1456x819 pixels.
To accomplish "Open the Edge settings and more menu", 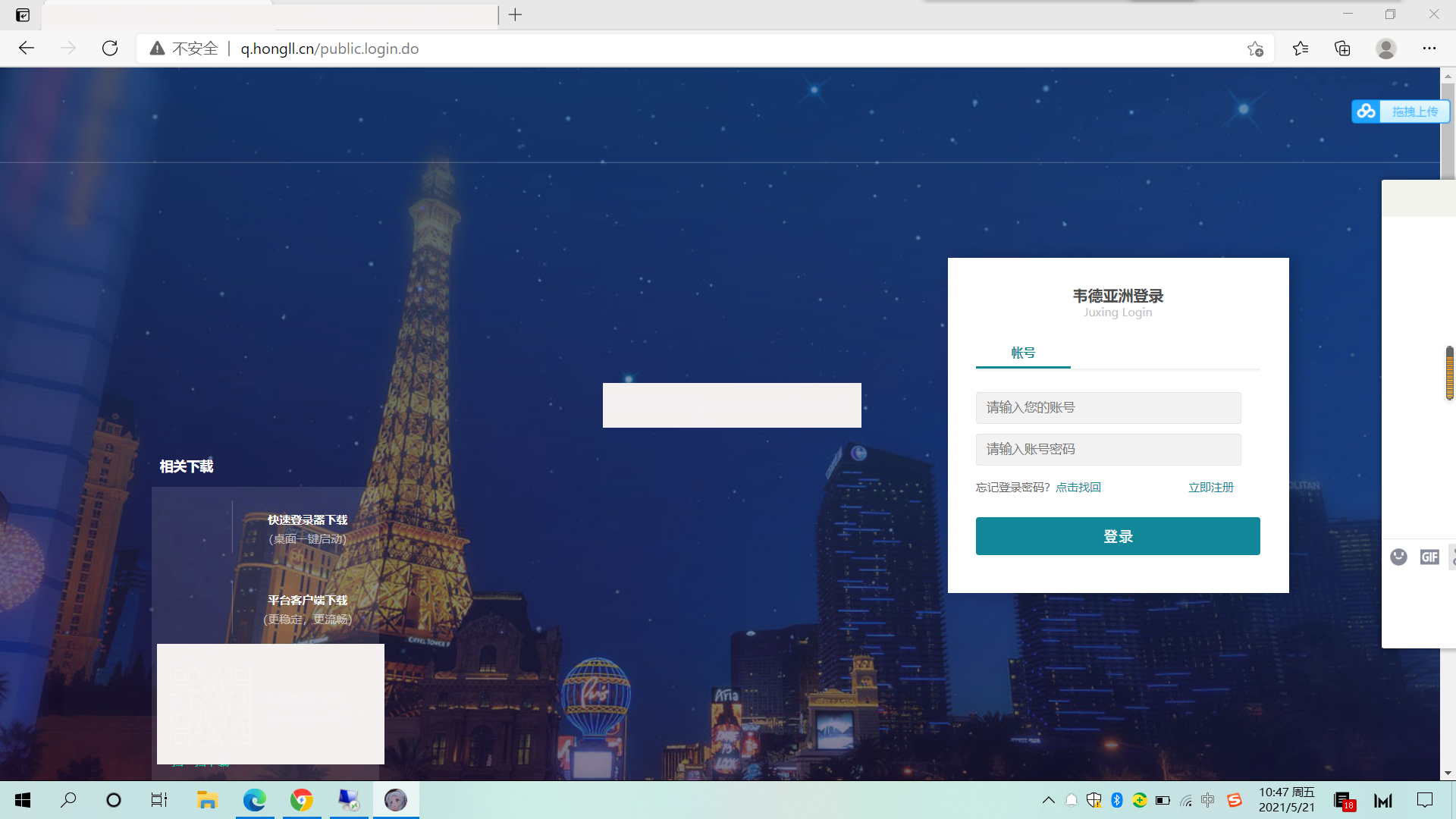I will (x=1429, y=49).
